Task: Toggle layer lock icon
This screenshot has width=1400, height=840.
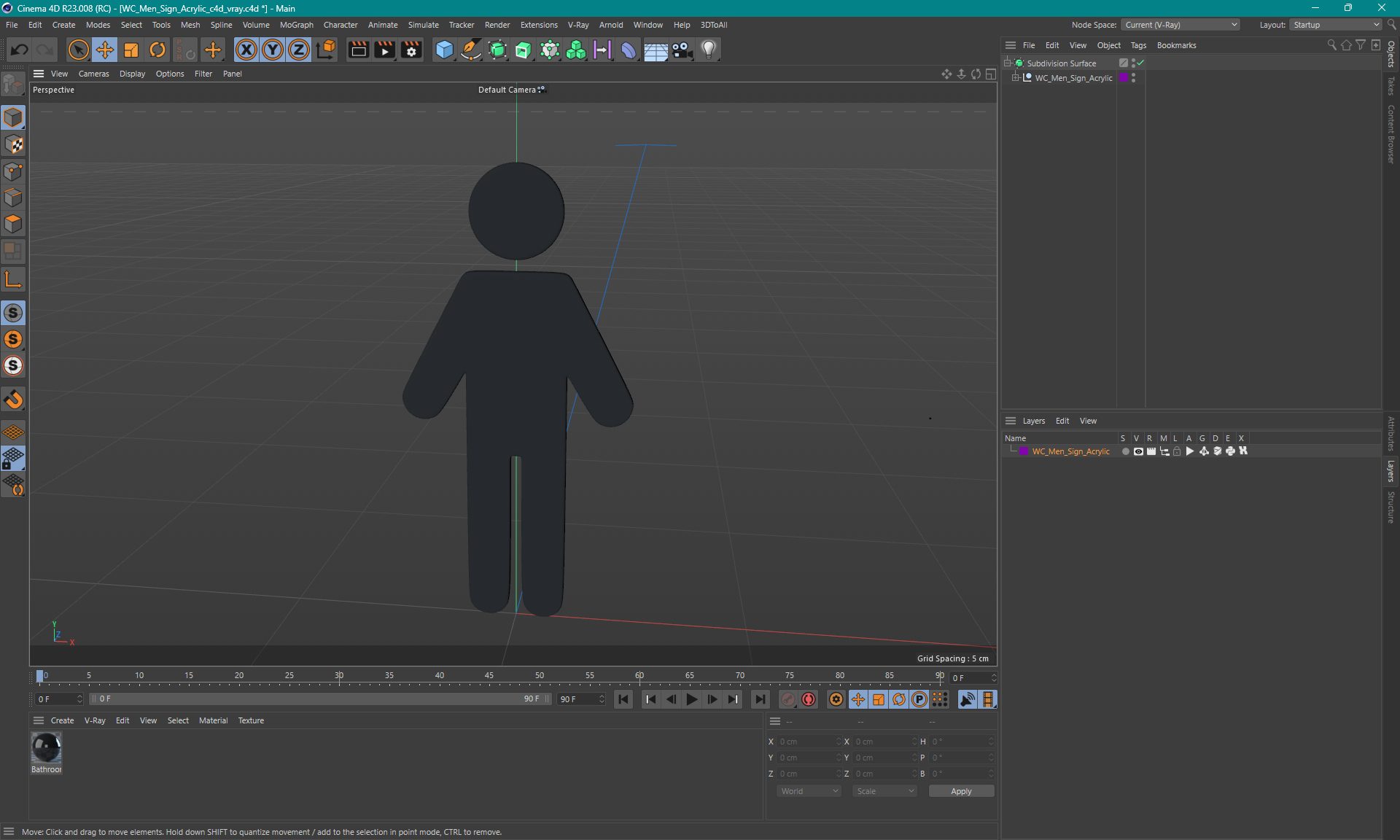Action: pyautogui.click(x=1177, y=451)
